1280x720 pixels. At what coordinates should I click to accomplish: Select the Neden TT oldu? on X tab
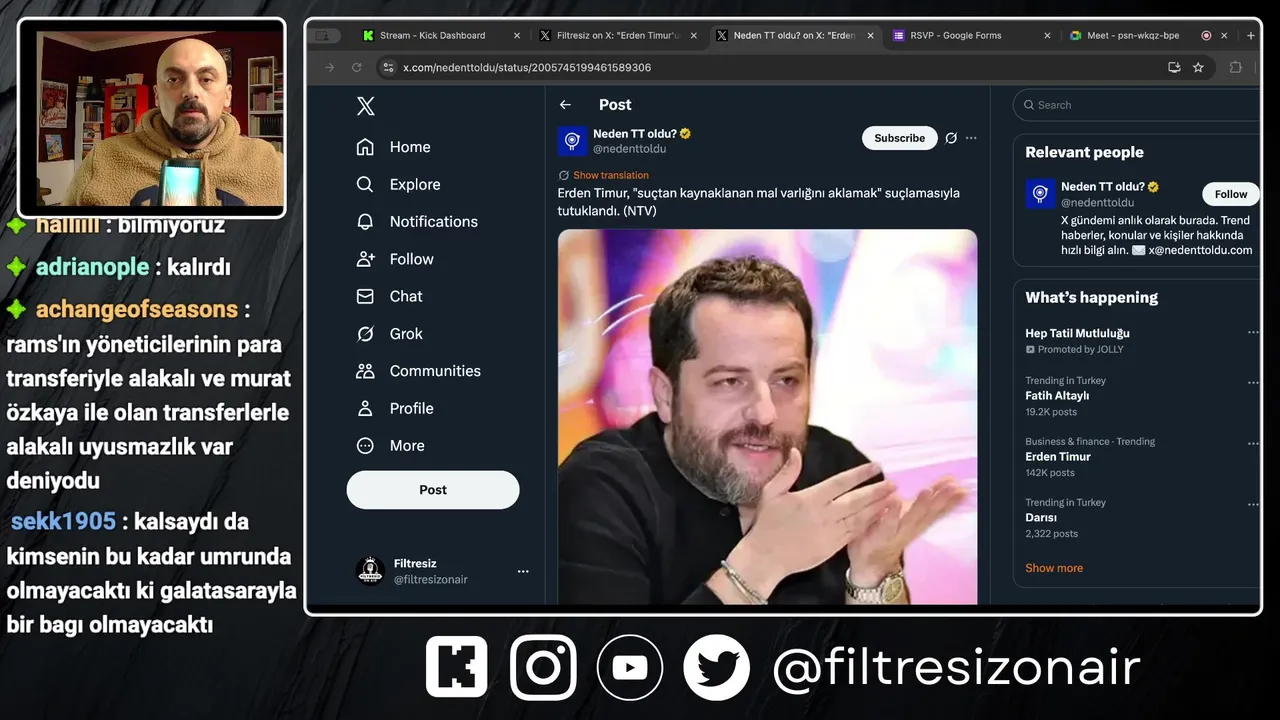796,35
